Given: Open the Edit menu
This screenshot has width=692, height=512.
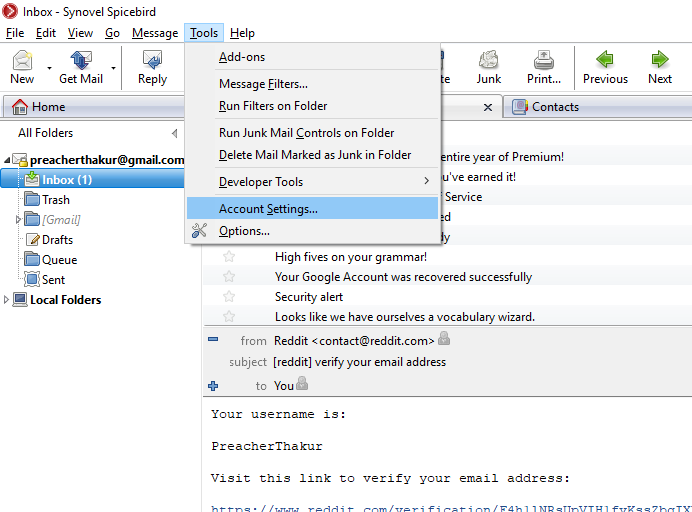Looking at the screenshot, I should pyautogui.click(x=46, y=33).
